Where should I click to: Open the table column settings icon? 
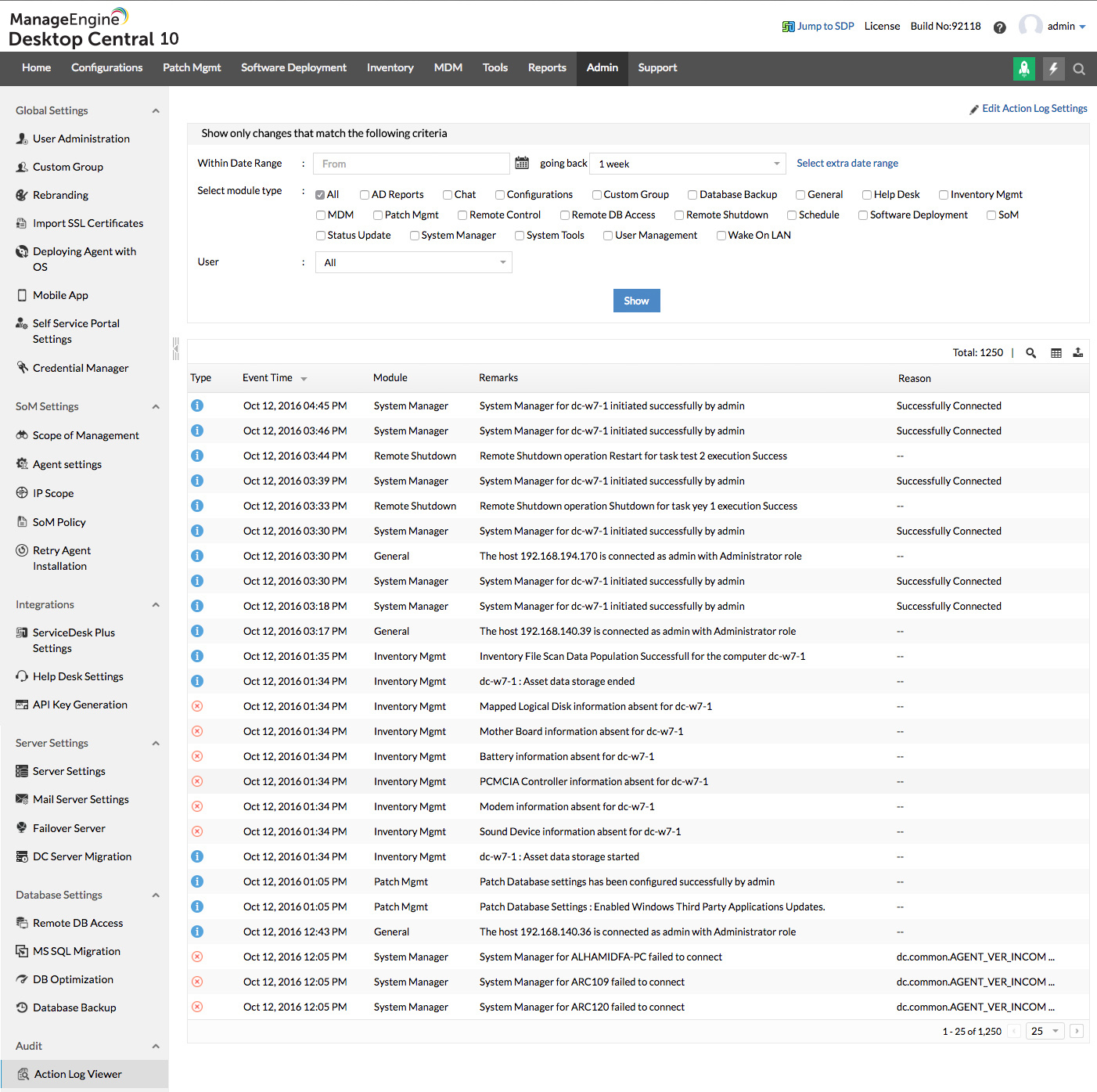pos(1056,352)
